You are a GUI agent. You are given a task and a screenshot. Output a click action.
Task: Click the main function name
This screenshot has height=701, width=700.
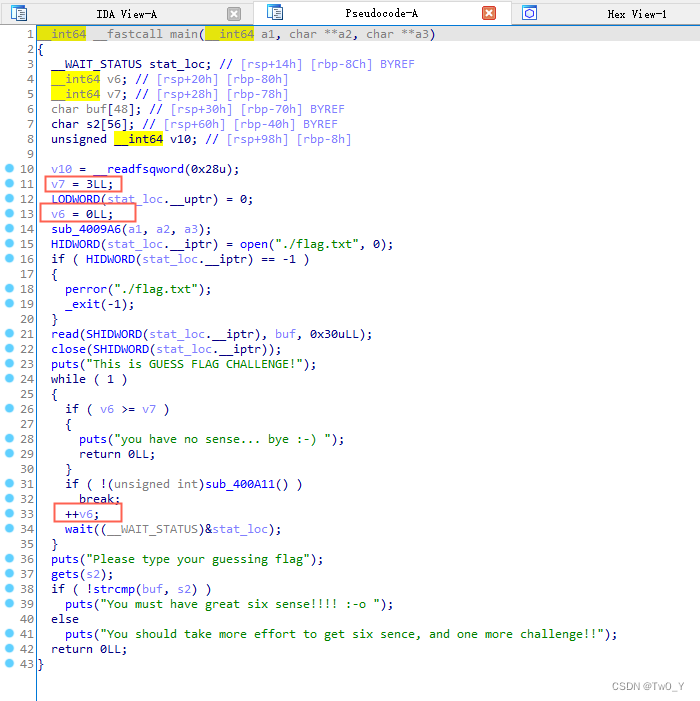[183, 34]
